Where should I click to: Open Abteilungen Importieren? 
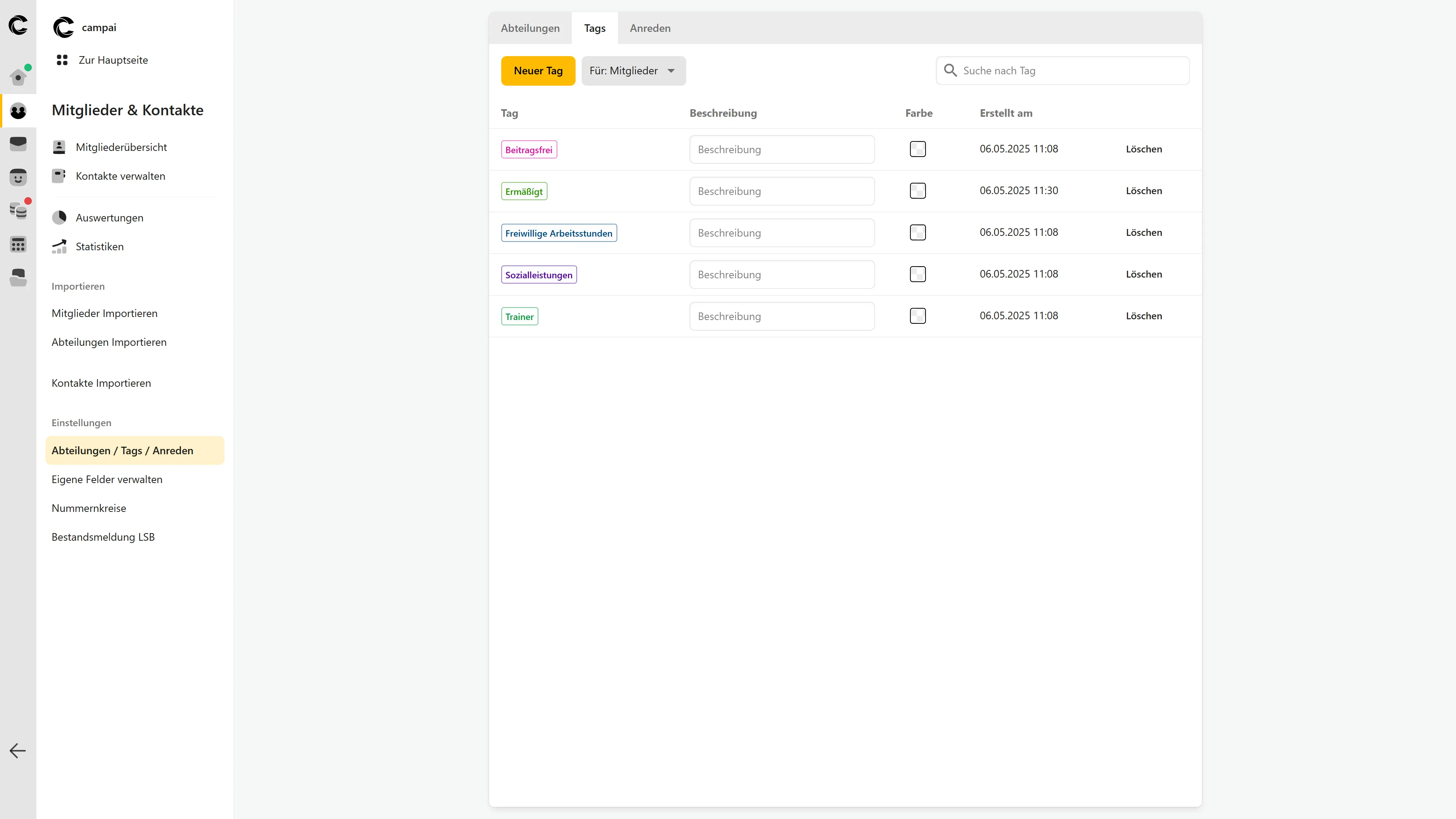pos(109,342)
